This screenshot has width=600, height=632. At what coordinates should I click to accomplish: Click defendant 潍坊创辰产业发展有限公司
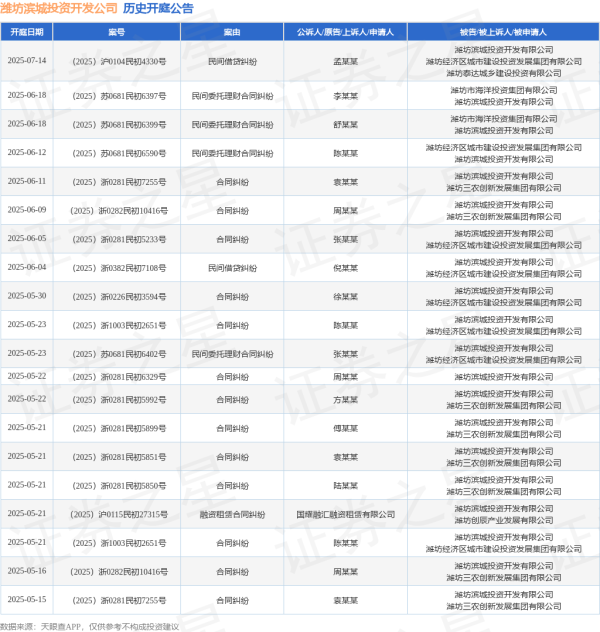coord(504,520)
